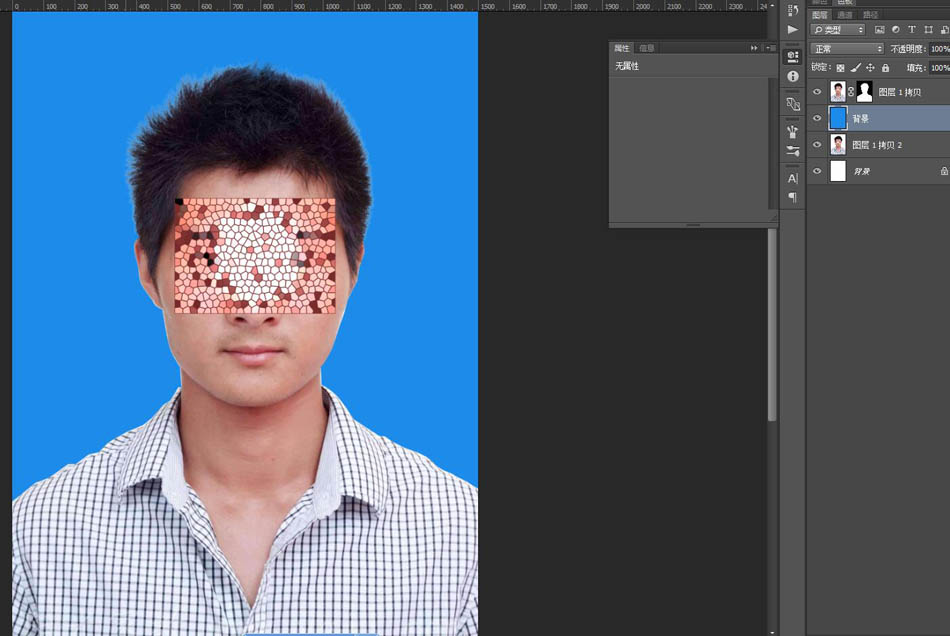Open the blend mode dropdown 正常
The height and width of the screenshot is (636, 950).
[847, 49]
